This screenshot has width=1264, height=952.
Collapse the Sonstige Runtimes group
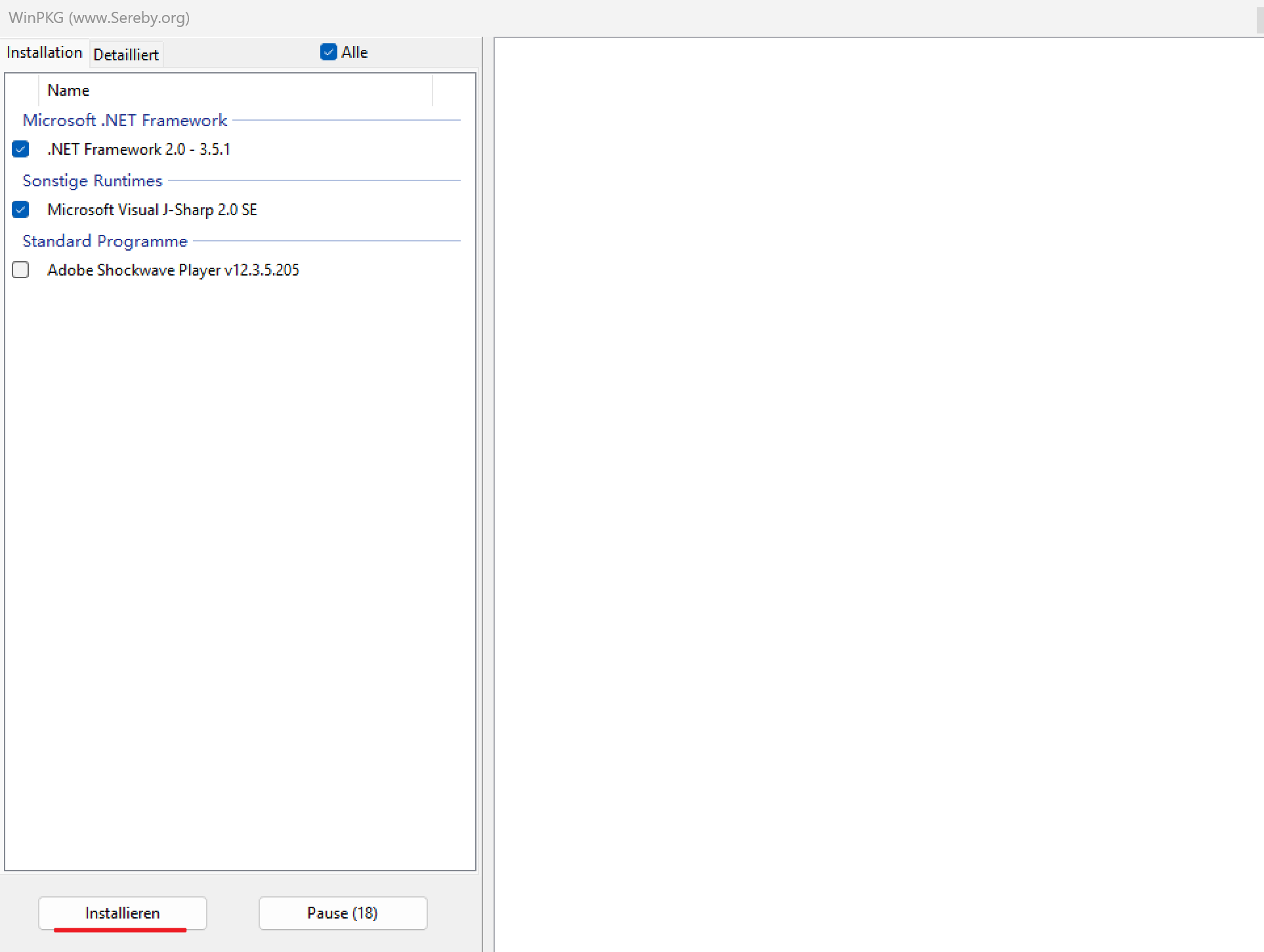pyautogui.click(x=93, y=180)
